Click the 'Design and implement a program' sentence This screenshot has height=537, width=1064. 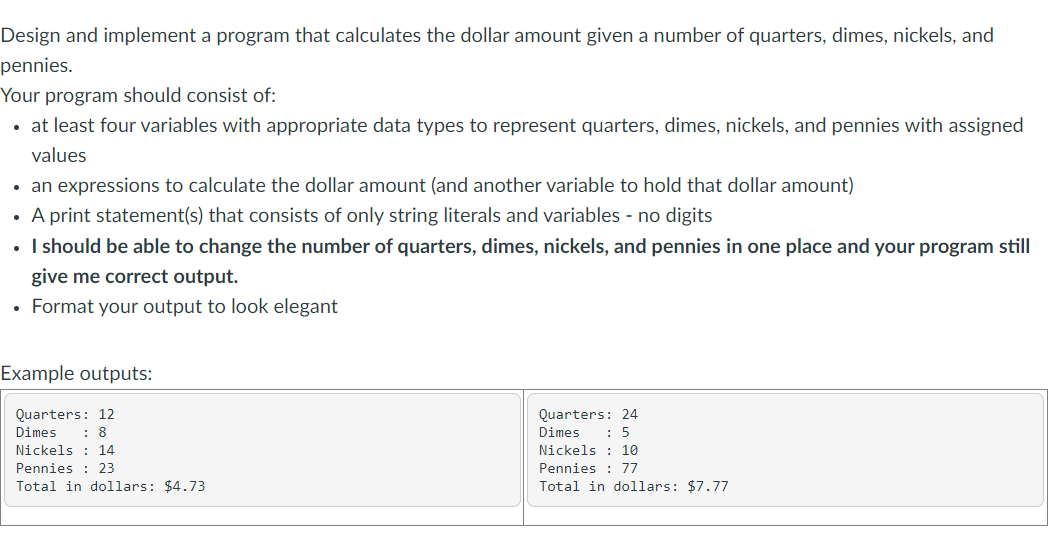click(x=497, y=50)
